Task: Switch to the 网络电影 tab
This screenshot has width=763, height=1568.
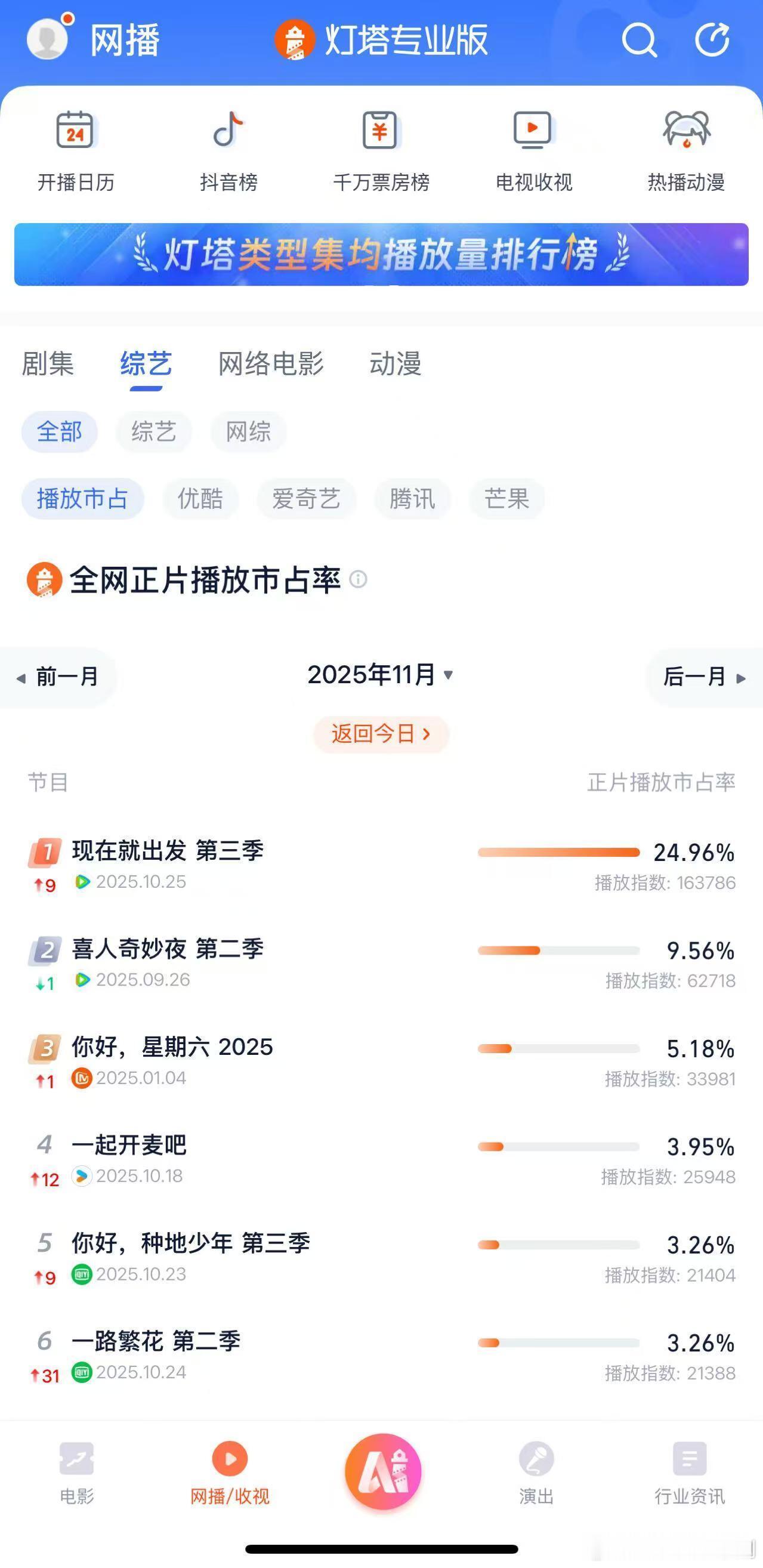Action: tap(271, 364)
